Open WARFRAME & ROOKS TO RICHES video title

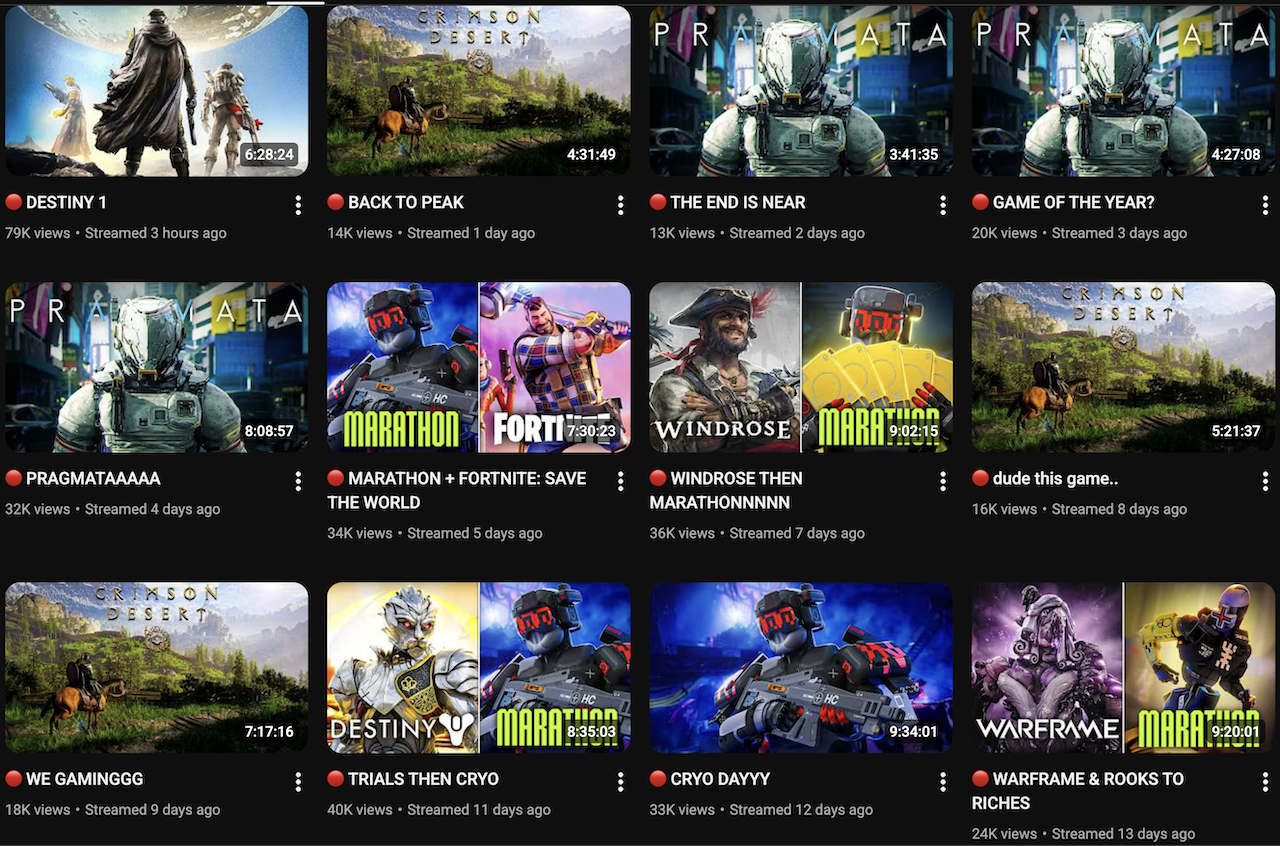tap(1078, 791)
